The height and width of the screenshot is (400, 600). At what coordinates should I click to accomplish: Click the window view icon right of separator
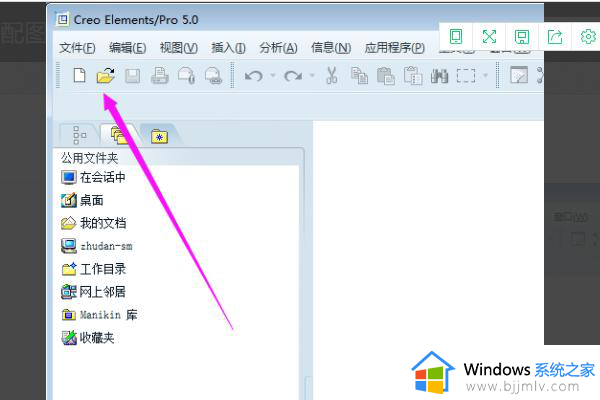[518, 75]
